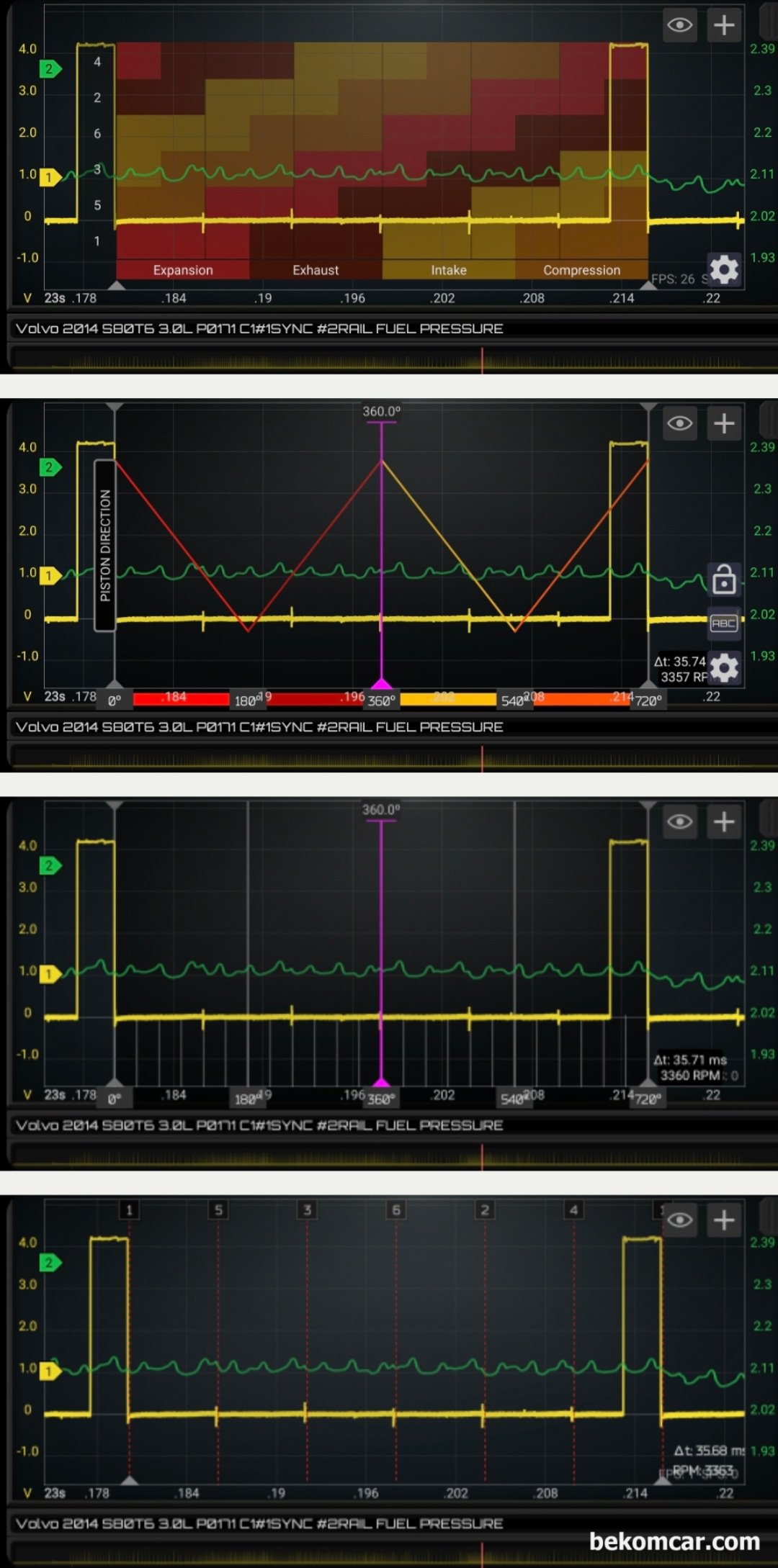
Task: Click plus icon on the stroke heatmap chart
Action: click(724, 25)
